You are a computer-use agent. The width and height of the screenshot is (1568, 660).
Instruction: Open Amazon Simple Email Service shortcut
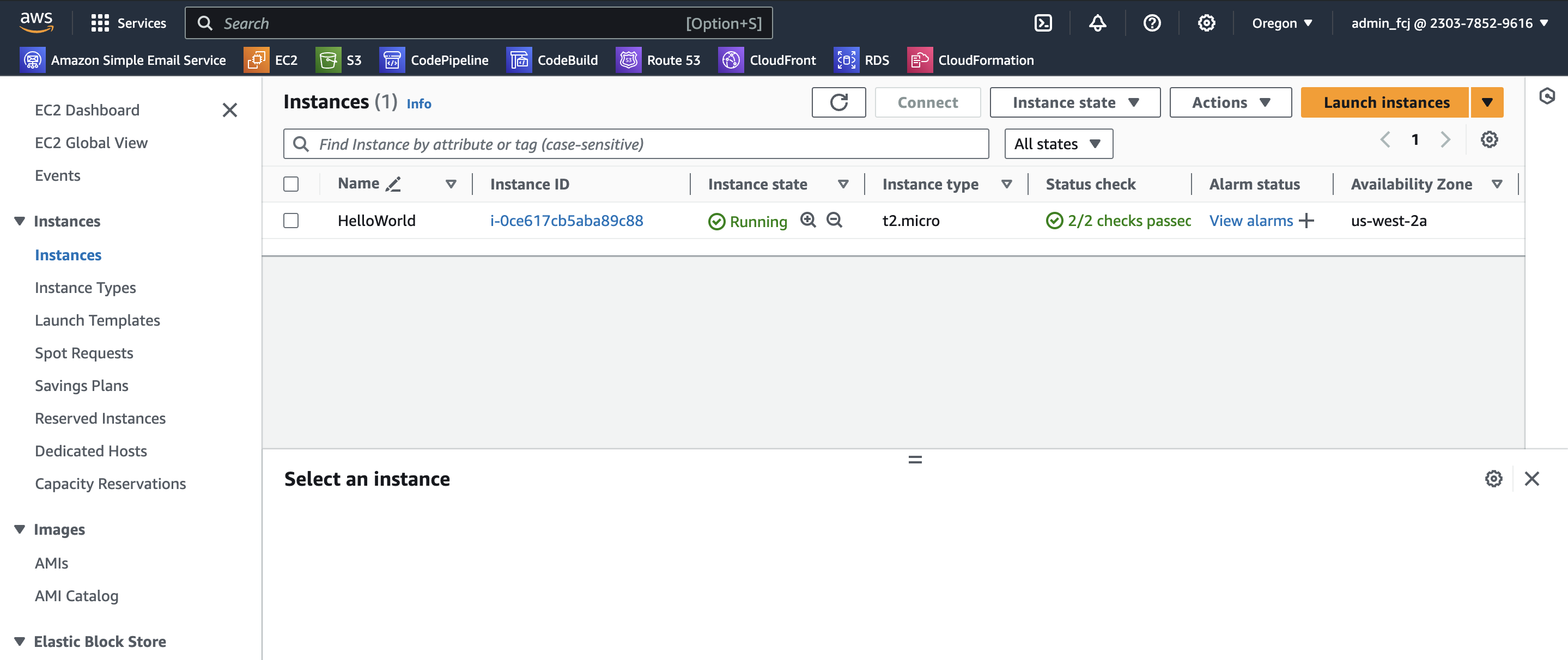(x=123, y=59)
